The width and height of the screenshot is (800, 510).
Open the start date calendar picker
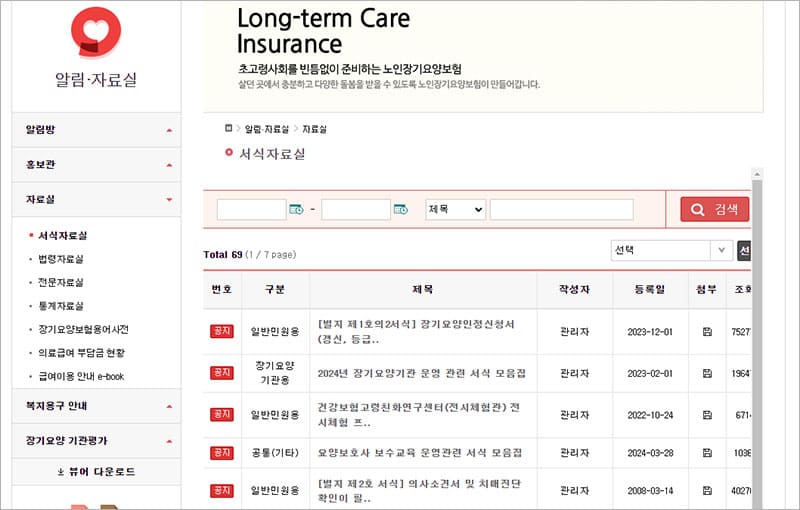tap(295, 209)
